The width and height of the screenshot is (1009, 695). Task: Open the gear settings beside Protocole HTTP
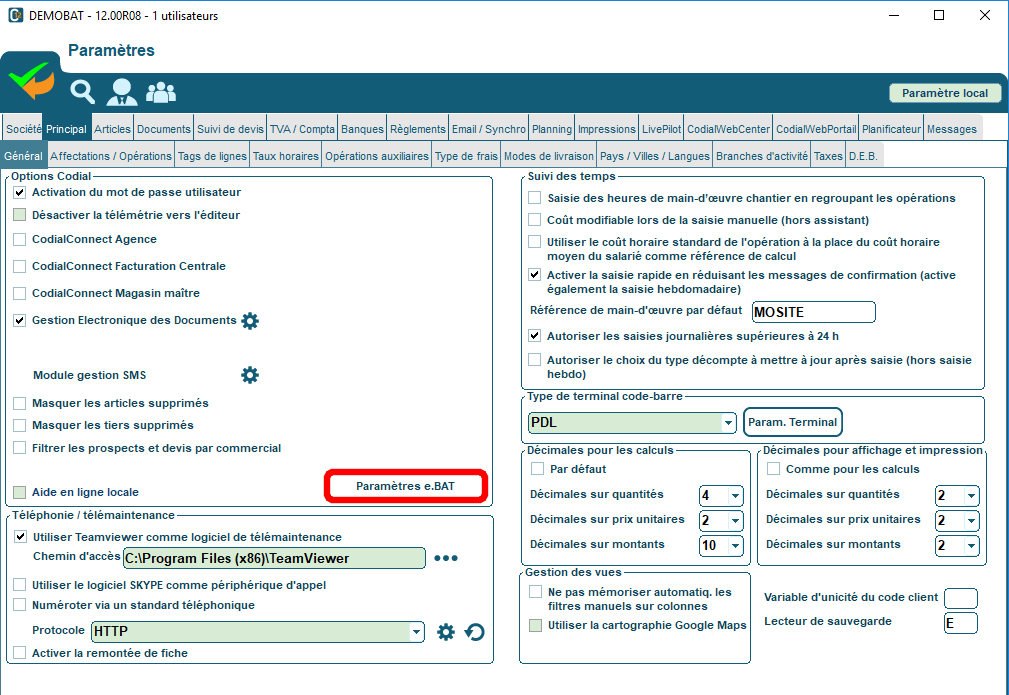[x=446, y=632]
